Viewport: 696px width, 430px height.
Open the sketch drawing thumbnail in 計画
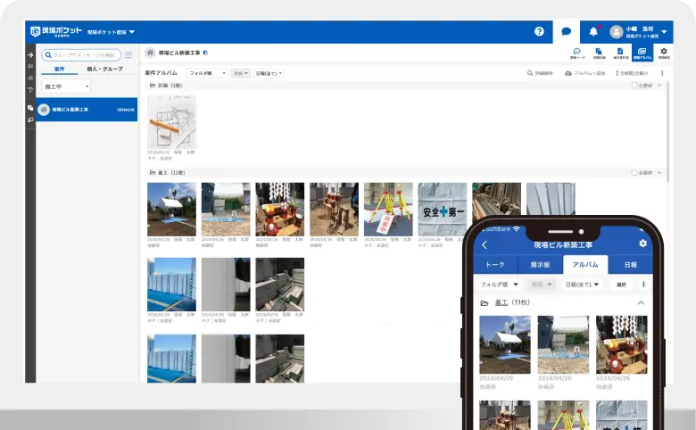[172, 122]
